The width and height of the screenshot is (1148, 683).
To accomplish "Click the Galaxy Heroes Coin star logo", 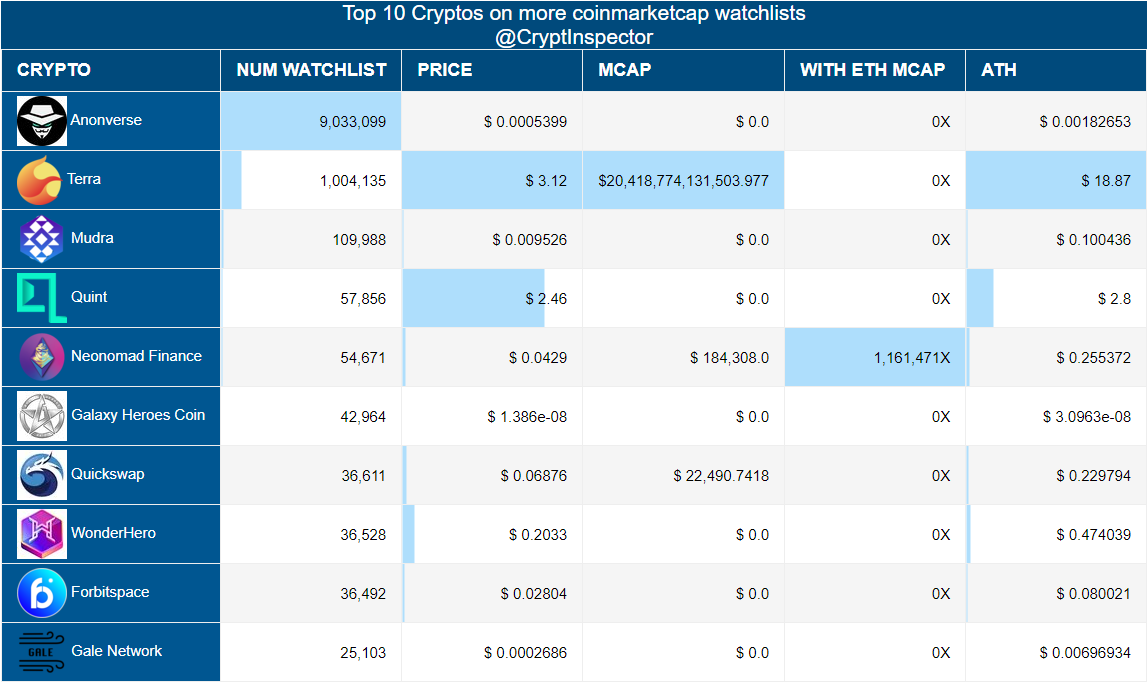I will coord(42,416).
